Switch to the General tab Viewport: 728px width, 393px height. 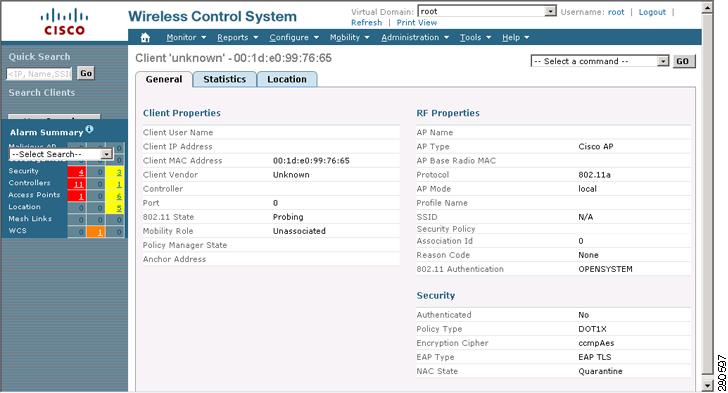click(164, 79)
